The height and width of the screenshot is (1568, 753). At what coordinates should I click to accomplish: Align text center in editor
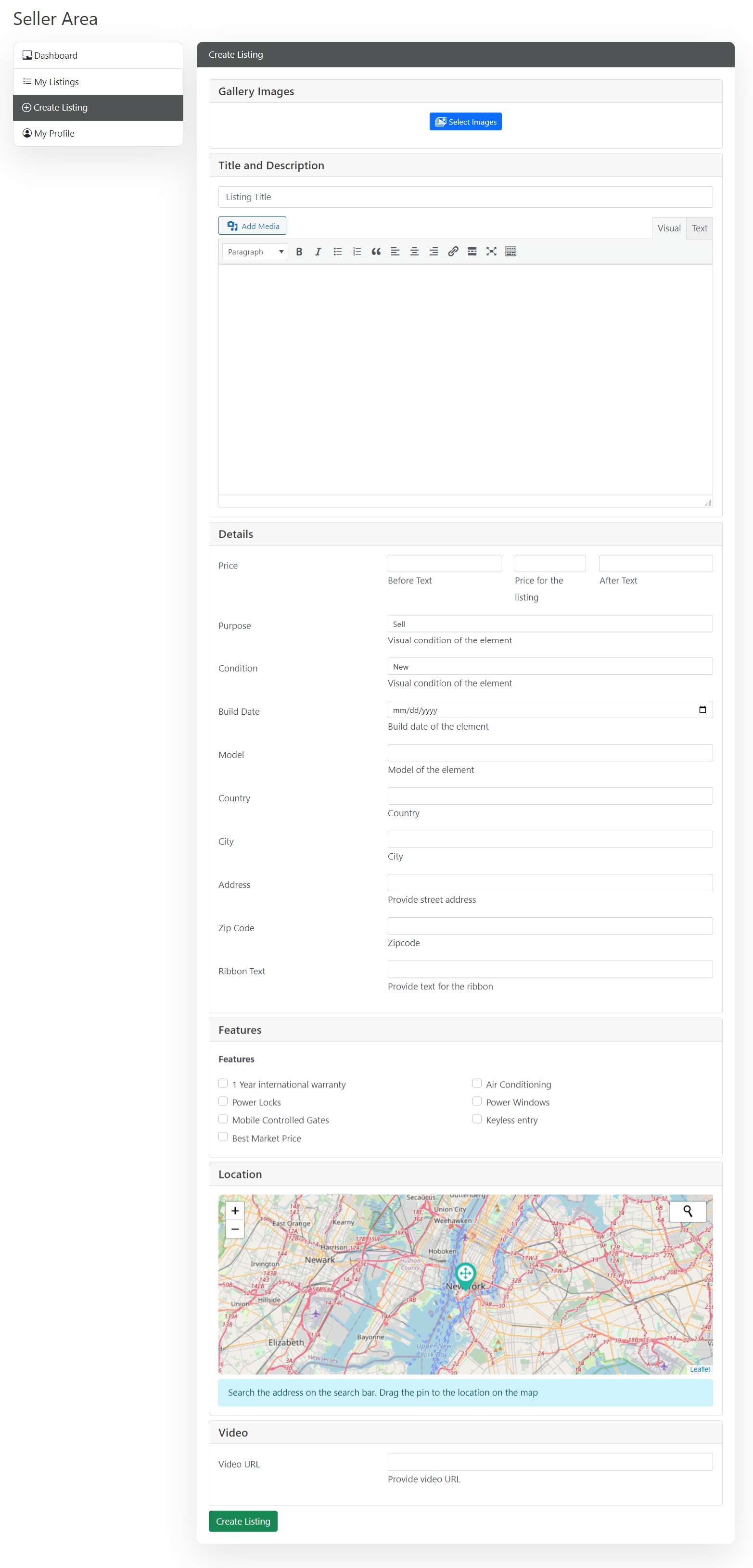pos(415,252)
